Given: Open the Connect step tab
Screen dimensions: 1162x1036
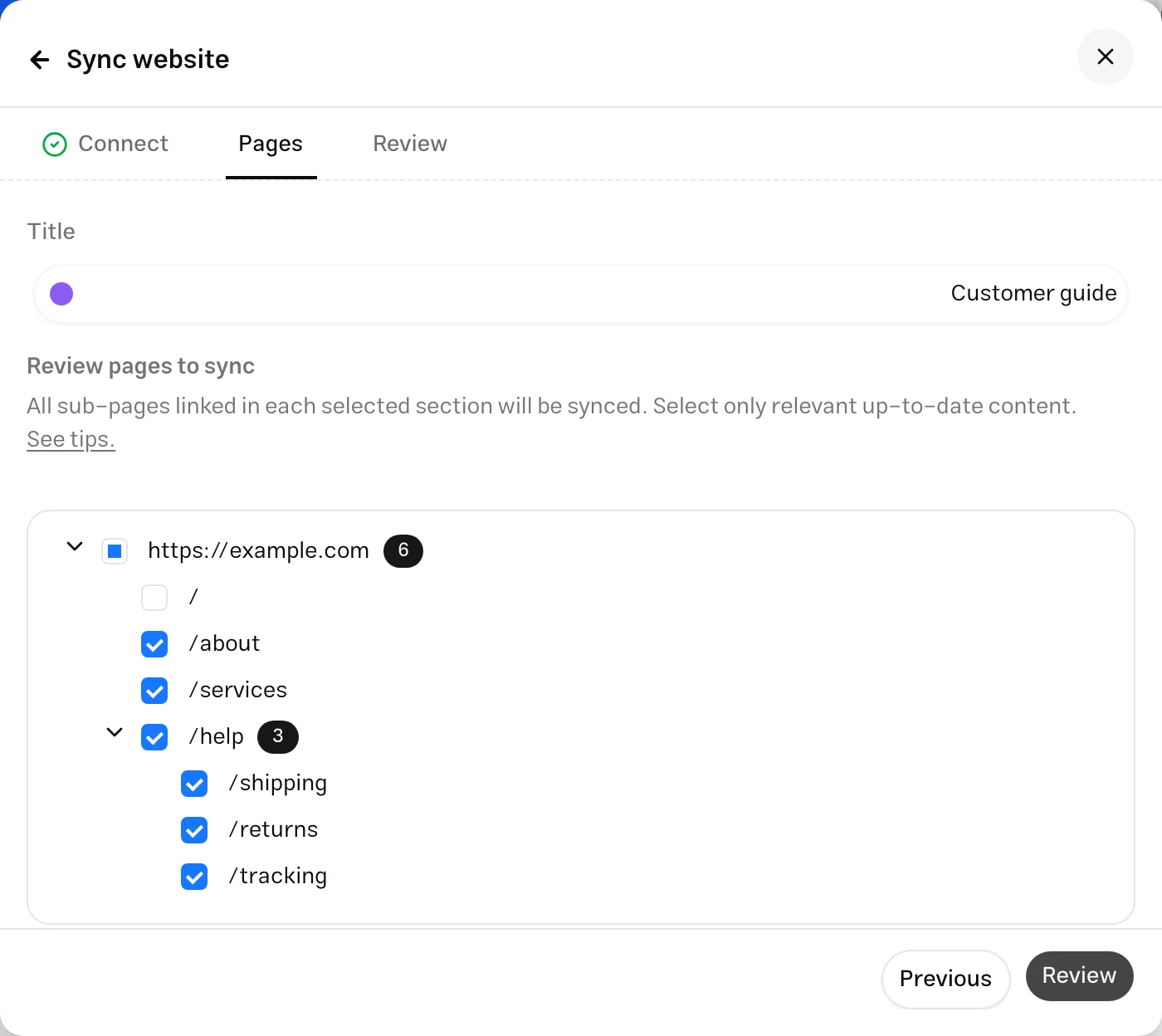Looking at the screenshot, I should (105, 144).
